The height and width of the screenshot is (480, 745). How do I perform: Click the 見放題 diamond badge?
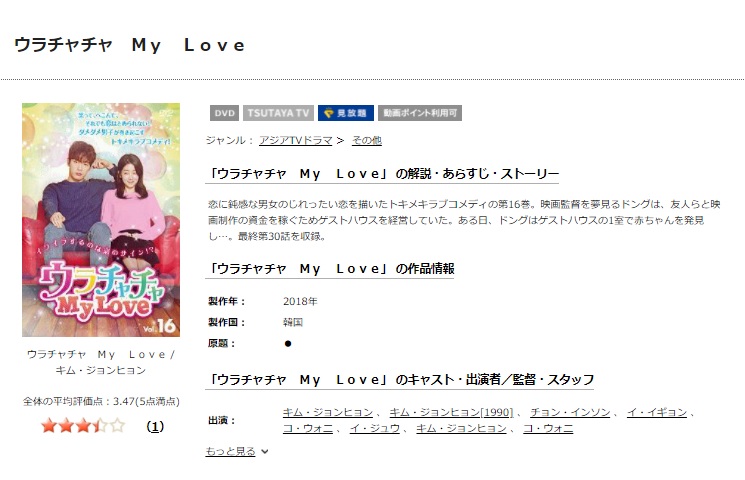tap(345, 113)
